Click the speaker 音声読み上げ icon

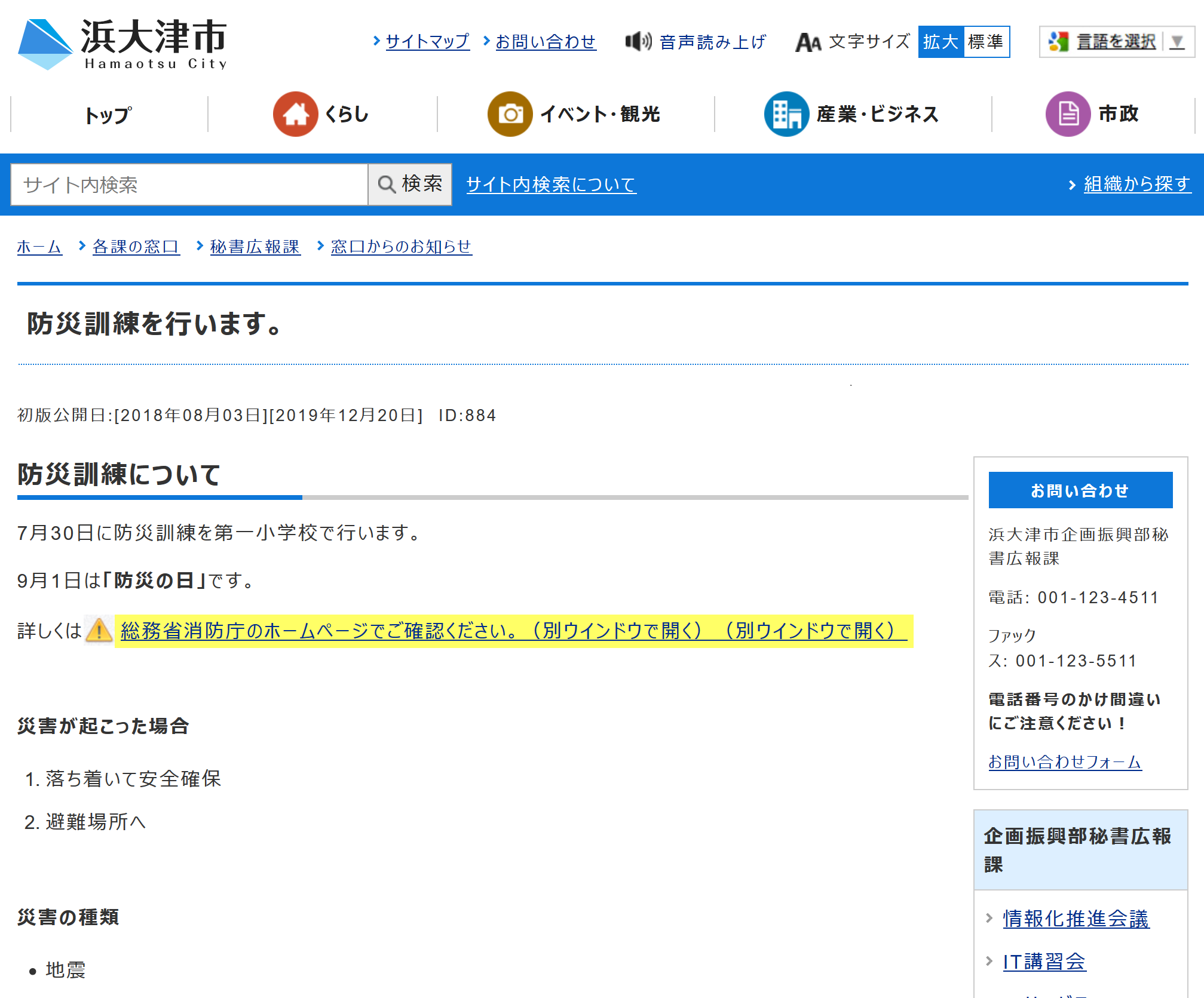(x=638, y=42)
